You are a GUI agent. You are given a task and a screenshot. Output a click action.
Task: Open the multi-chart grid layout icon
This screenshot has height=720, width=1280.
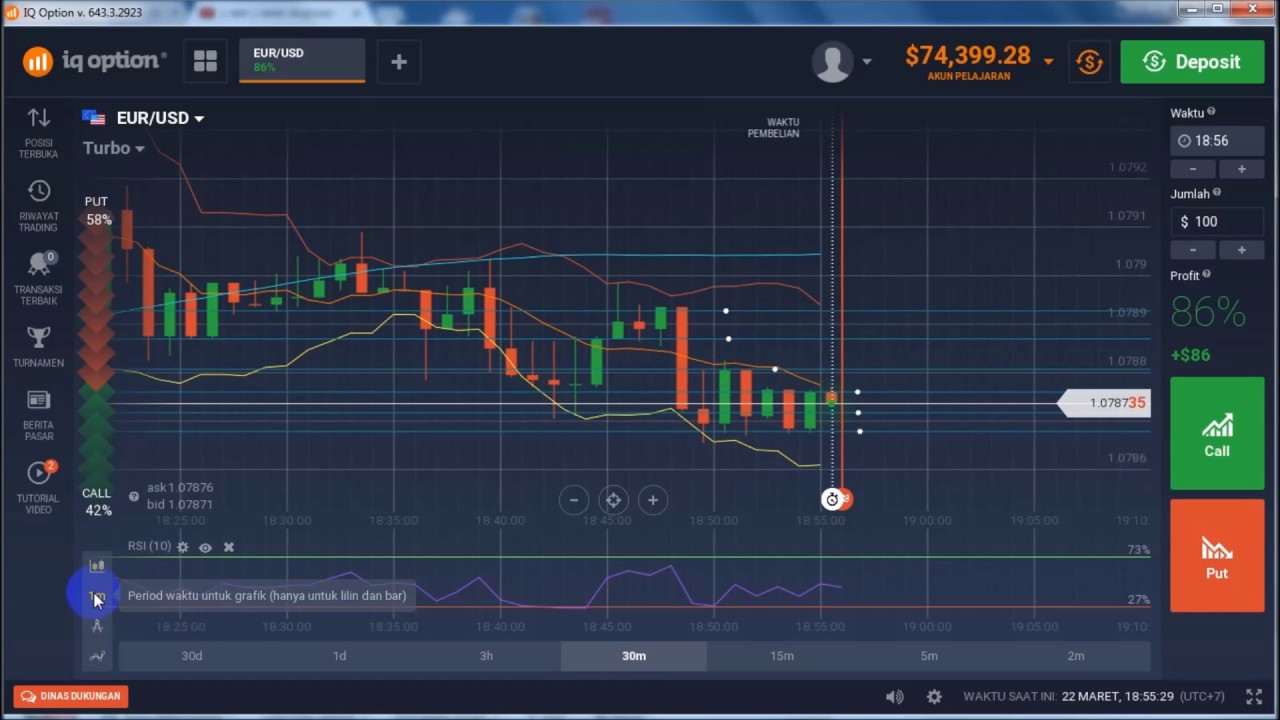click(x=205, y=62)
